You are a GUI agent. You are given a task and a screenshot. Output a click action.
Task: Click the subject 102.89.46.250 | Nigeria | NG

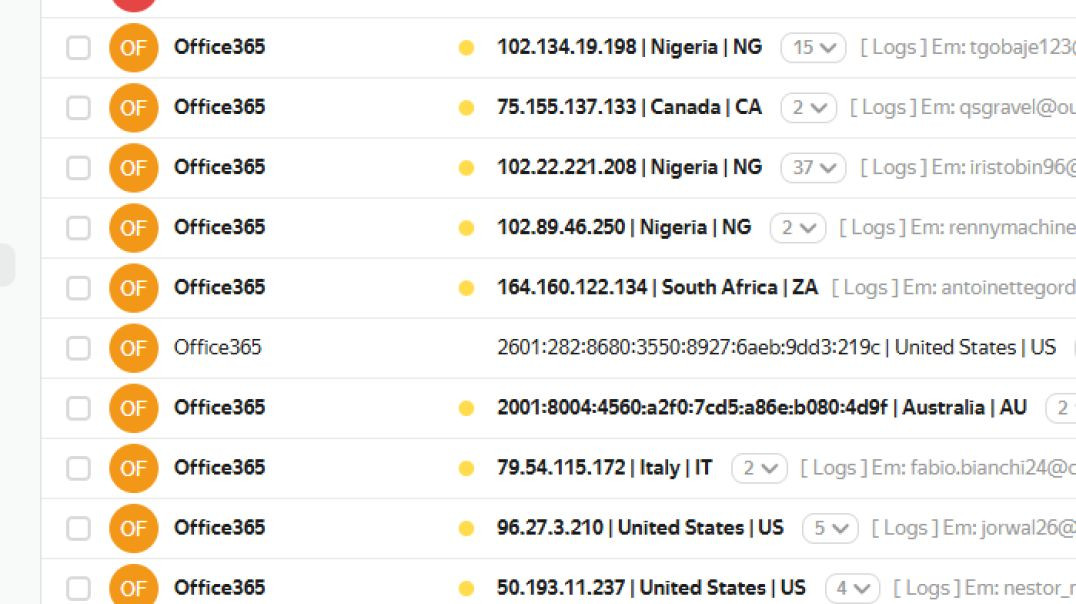[x=624, y=227]
